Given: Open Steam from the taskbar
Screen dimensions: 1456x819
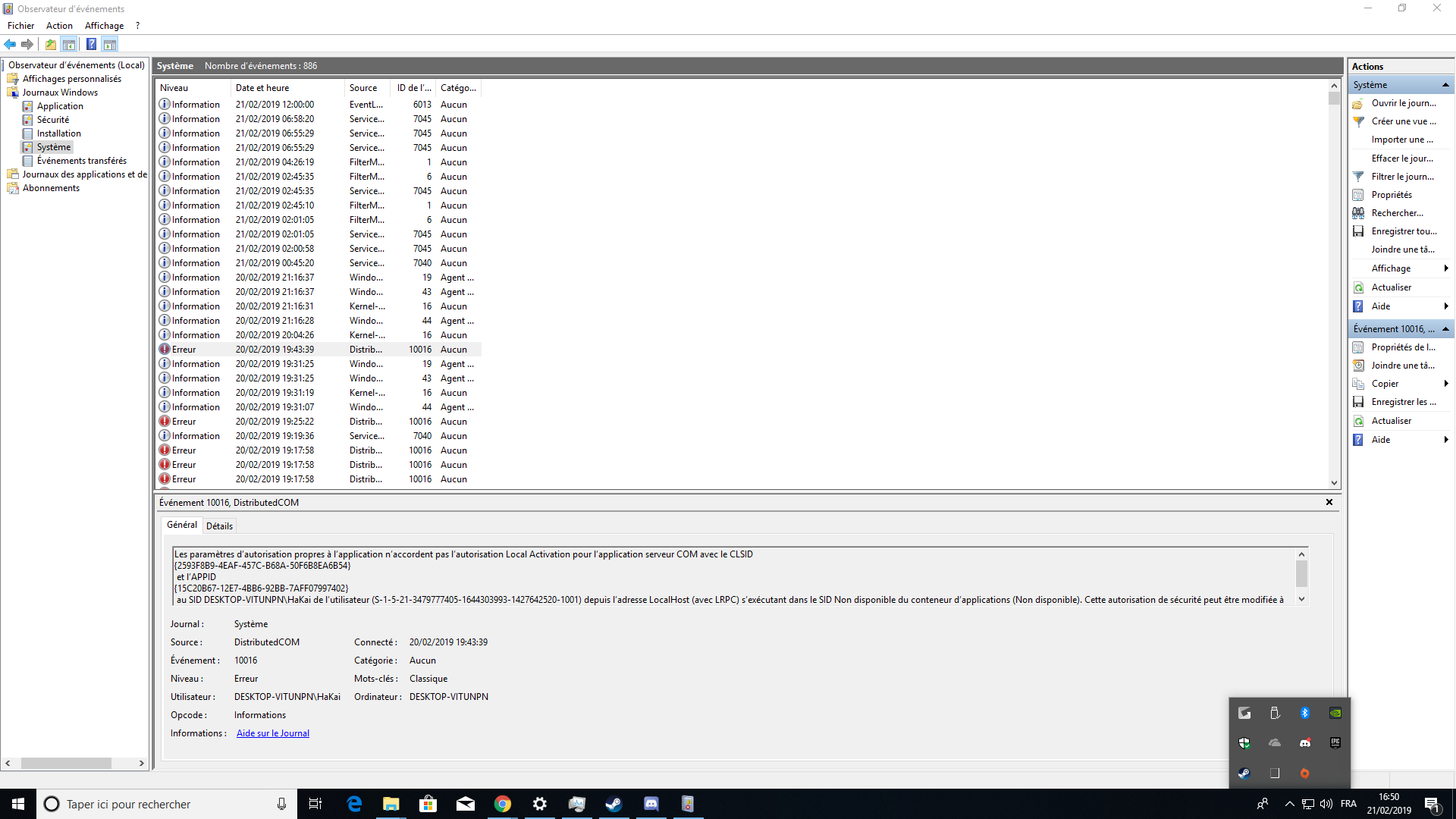Looking at the screenshot, I should coord(613,804).
